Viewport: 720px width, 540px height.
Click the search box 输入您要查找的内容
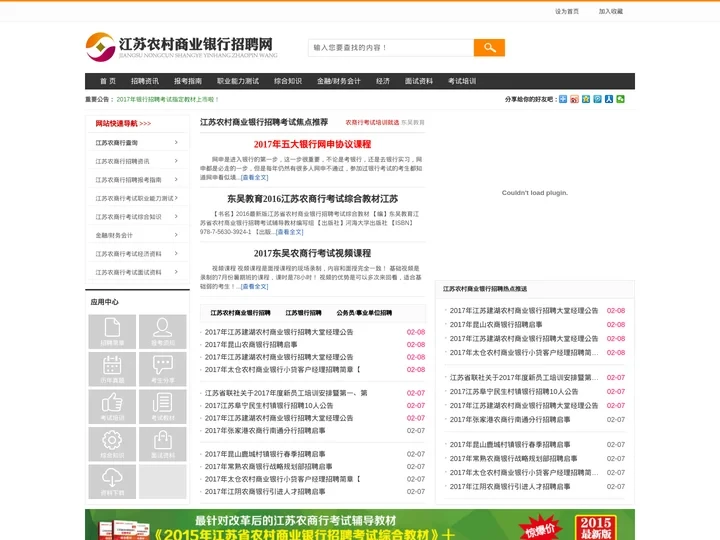point(391,48)
